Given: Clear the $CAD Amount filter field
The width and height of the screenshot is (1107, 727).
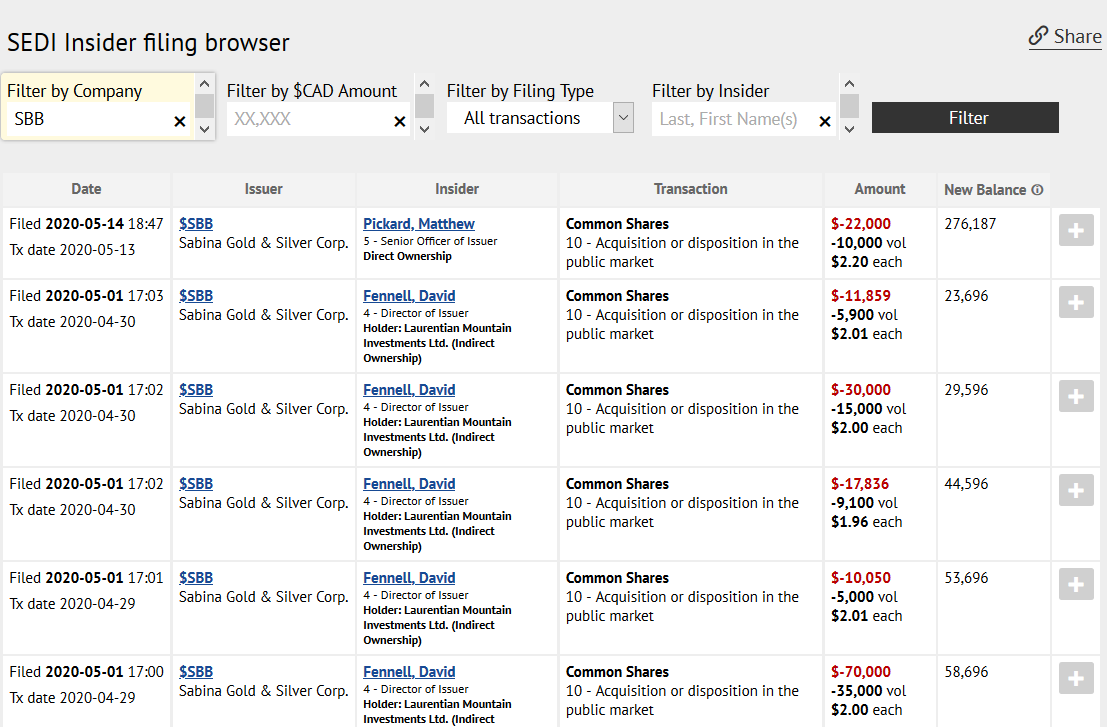Looking at the screenshot, I should coord(399,121).
